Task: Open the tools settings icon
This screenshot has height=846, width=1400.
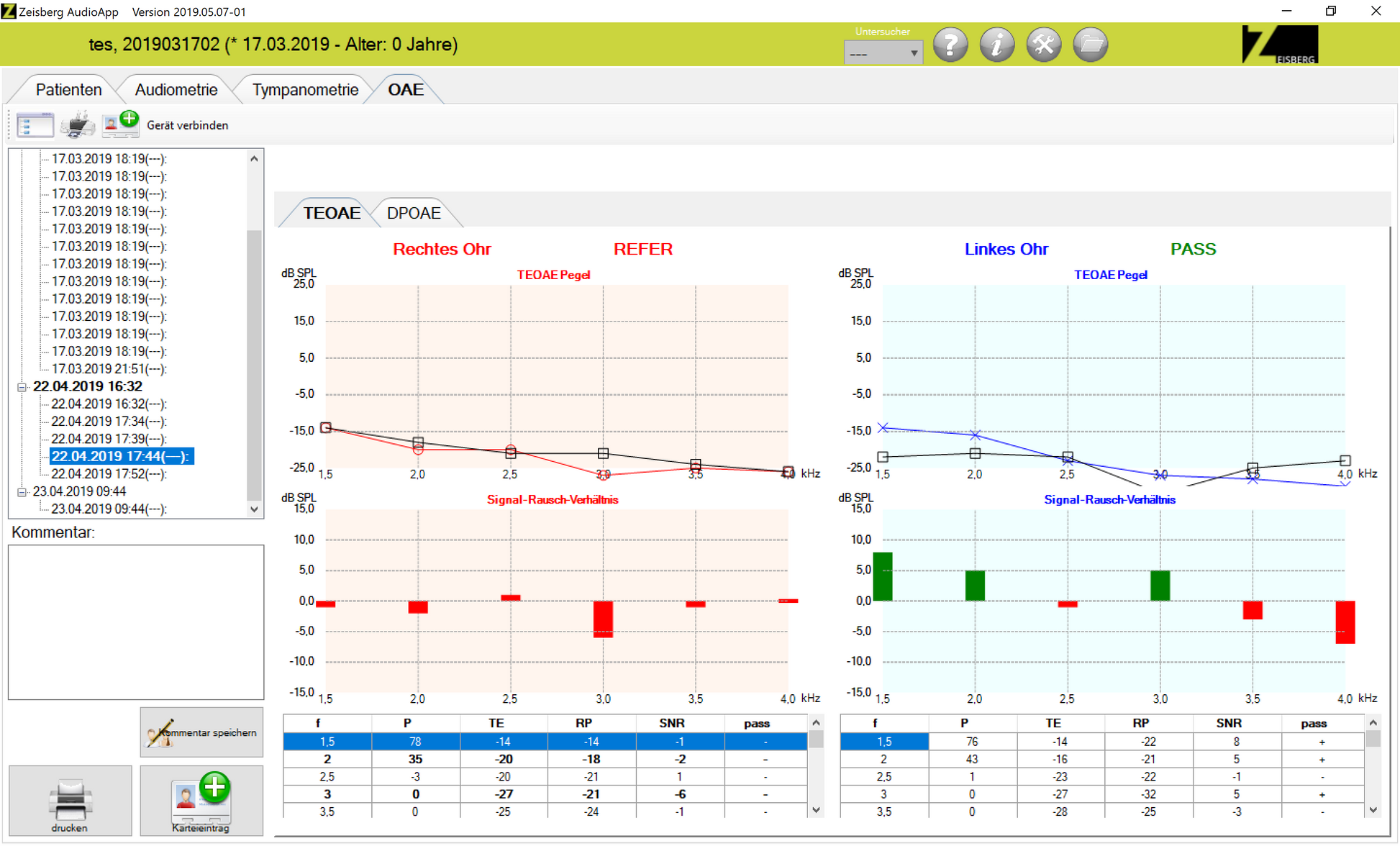Action: [x=1044, y=45]
